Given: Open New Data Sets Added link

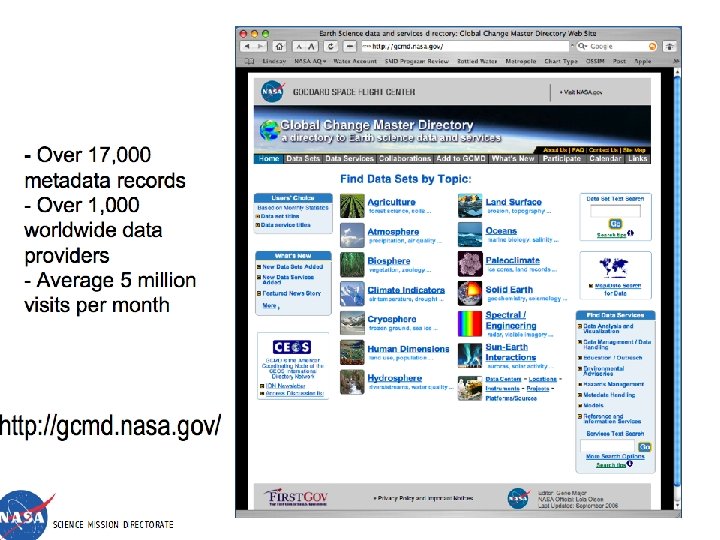Looking at the screenshot, I should point(292,267).
